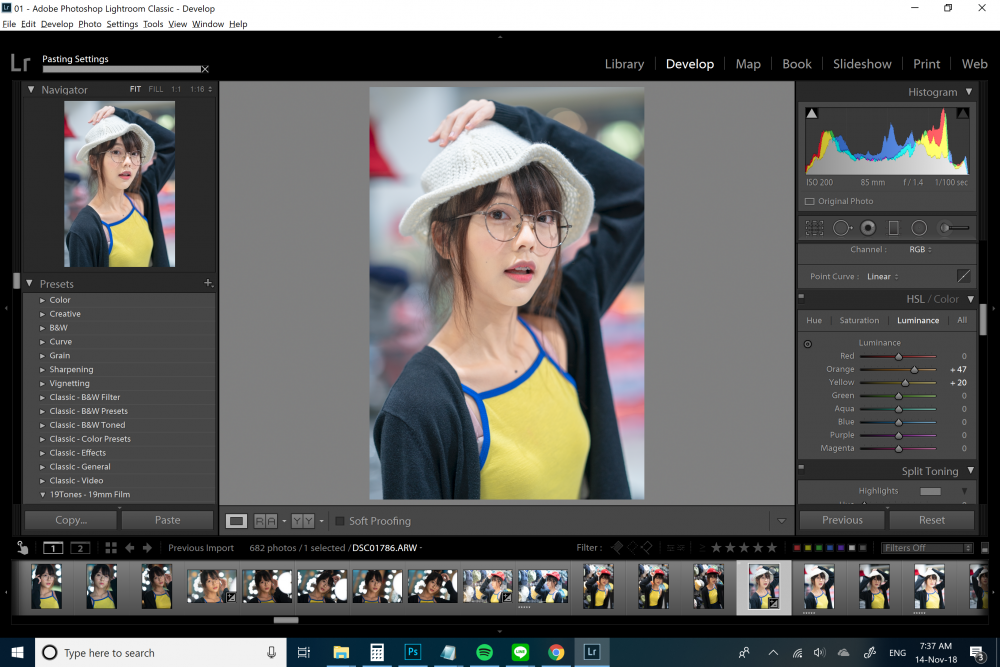Switch to the Library module
This screenshot has width=1000, height=667.
click(624, 64)
